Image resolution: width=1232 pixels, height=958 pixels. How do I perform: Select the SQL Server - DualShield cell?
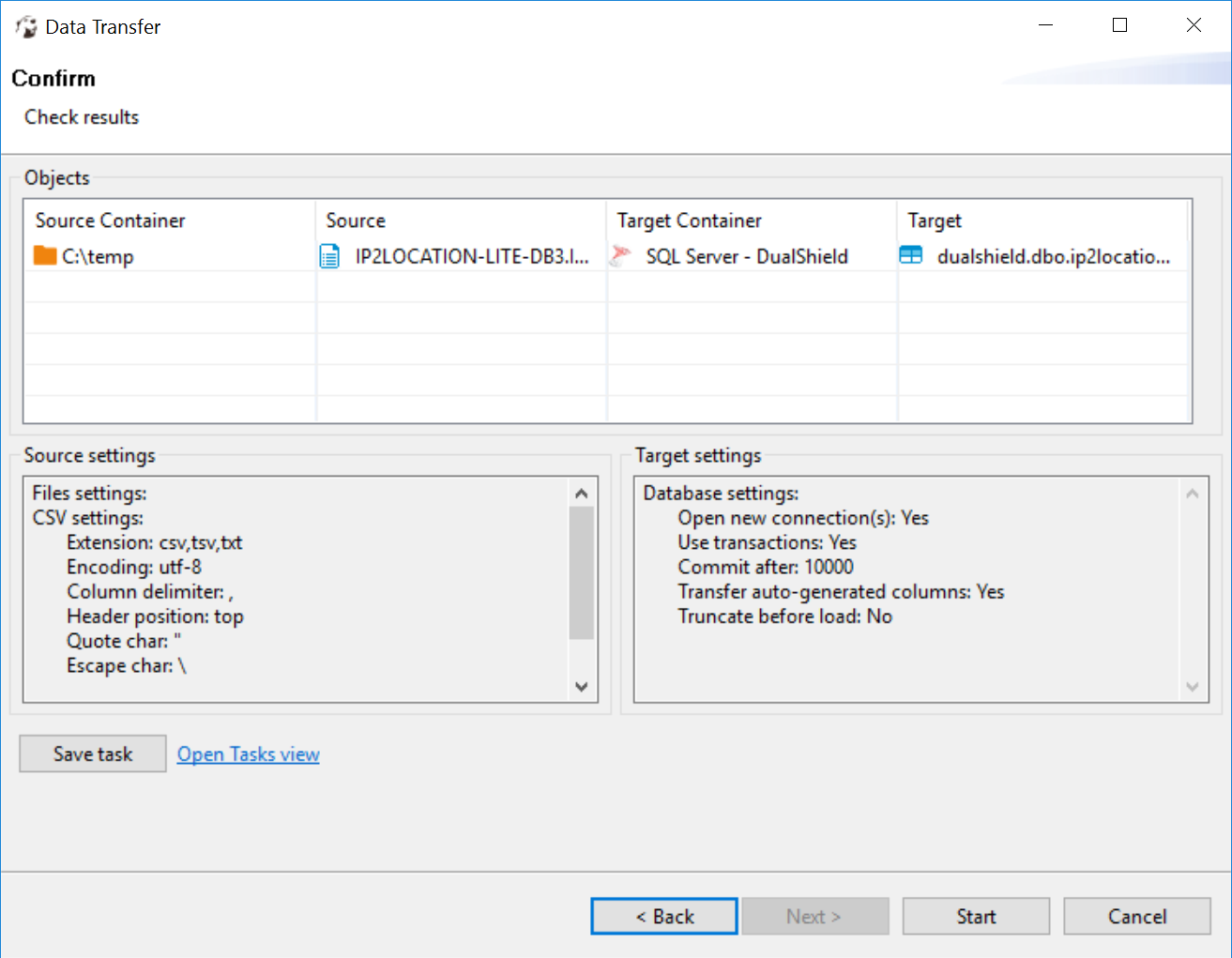[x=747, y=257]
